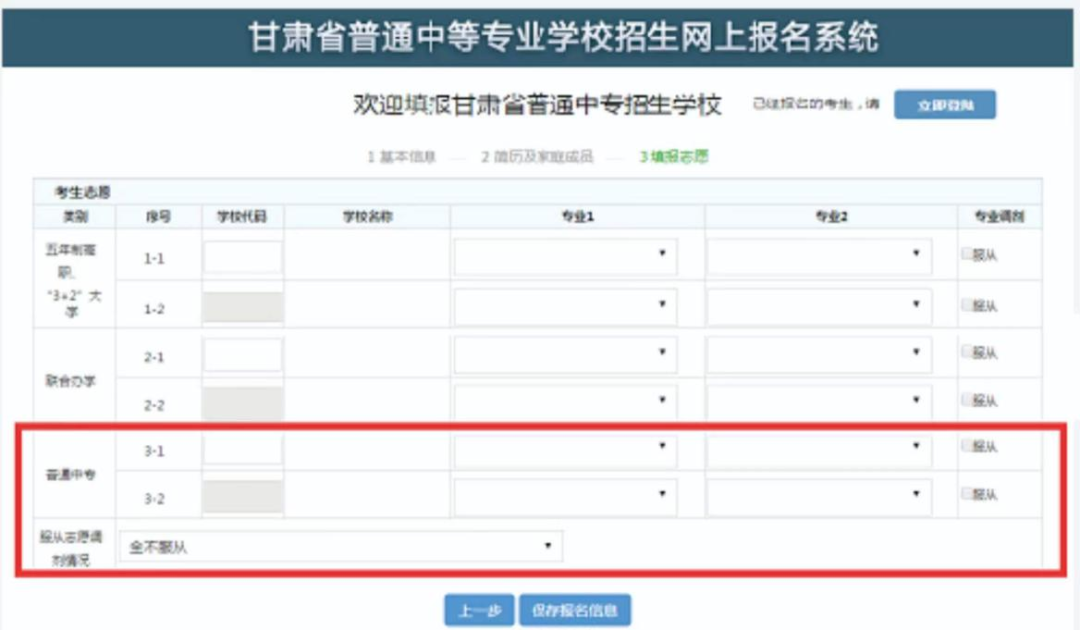Tick the 服从 checkbox for row 3-2
The width and height of the screenshot is (1080, 630).
pyautogui.click(x=967, y=493)
